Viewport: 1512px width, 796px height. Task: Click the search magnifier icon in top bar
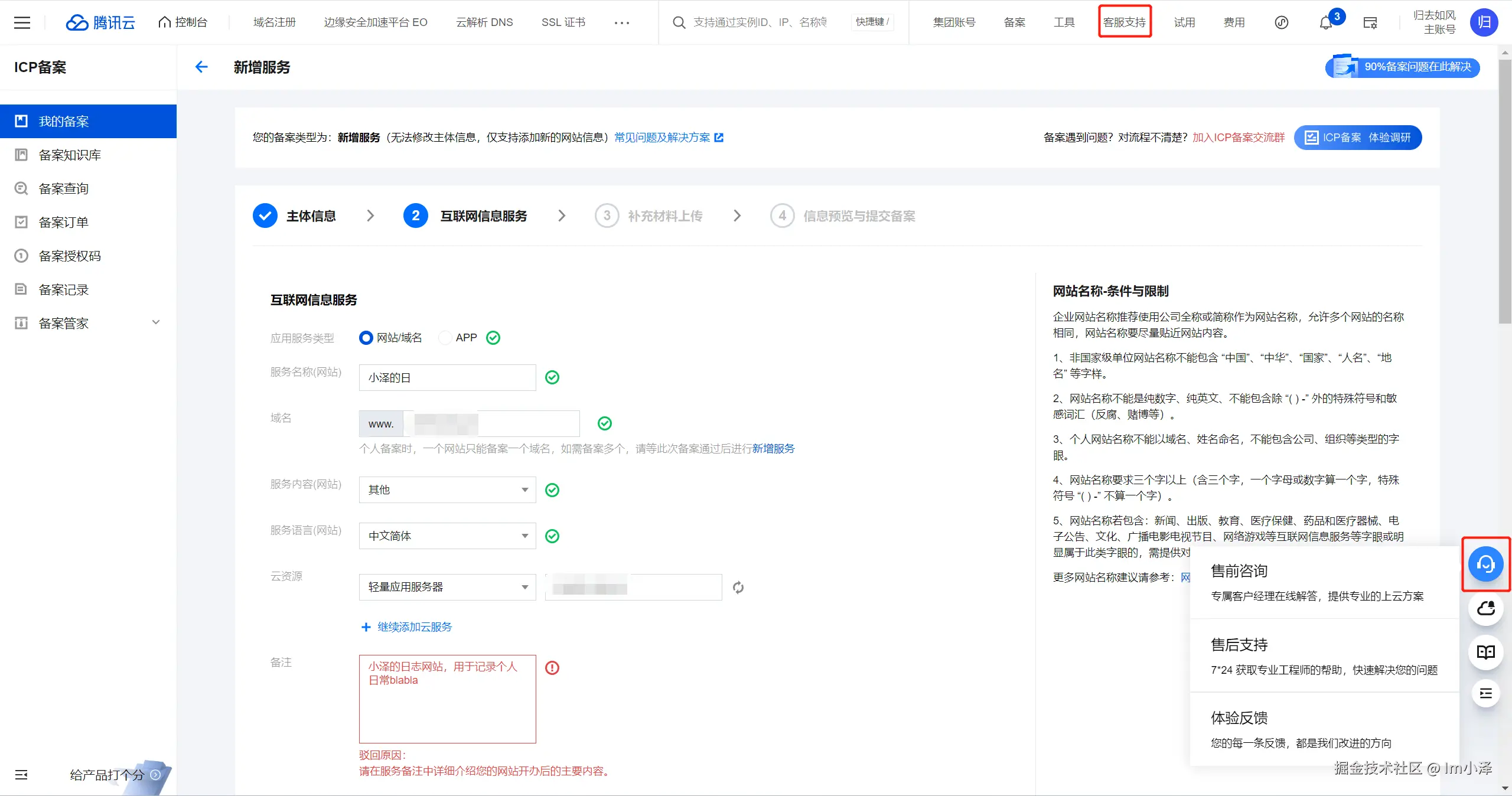[x=679, y=22]
